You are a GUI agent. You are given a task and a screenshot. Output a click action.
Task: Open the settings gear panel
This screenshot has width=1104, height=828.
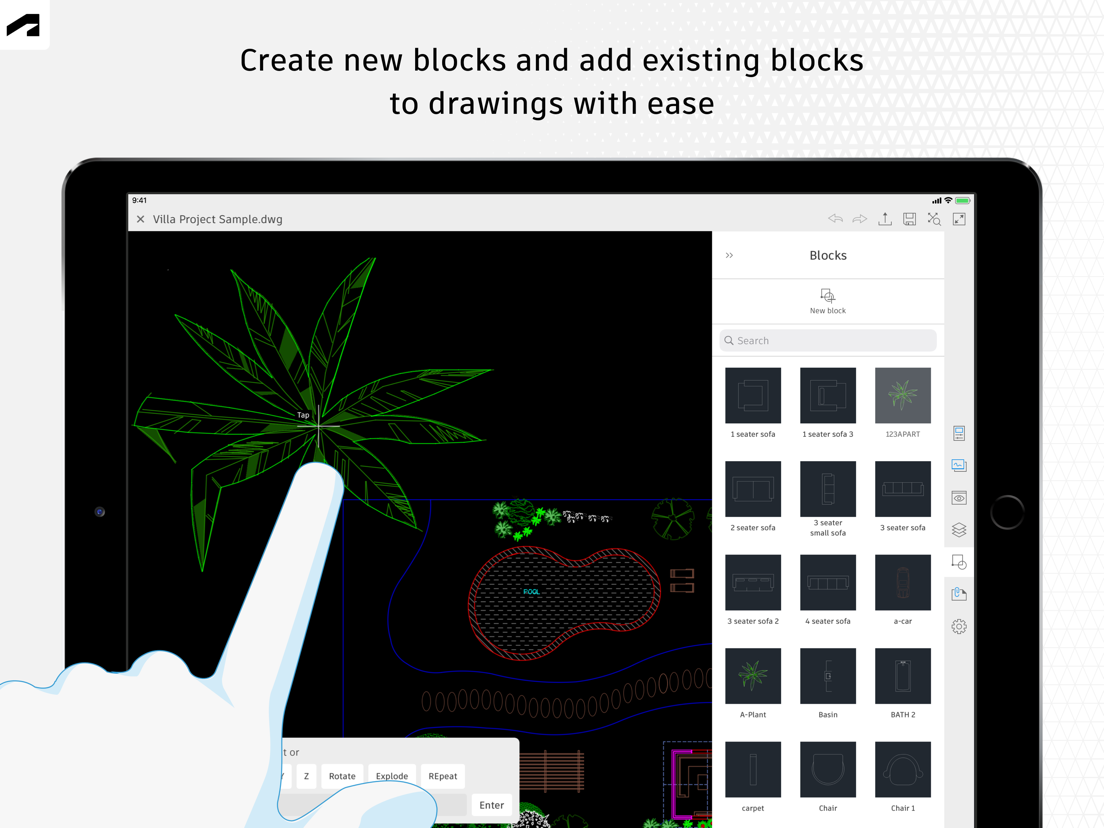[x=959, y=626]
